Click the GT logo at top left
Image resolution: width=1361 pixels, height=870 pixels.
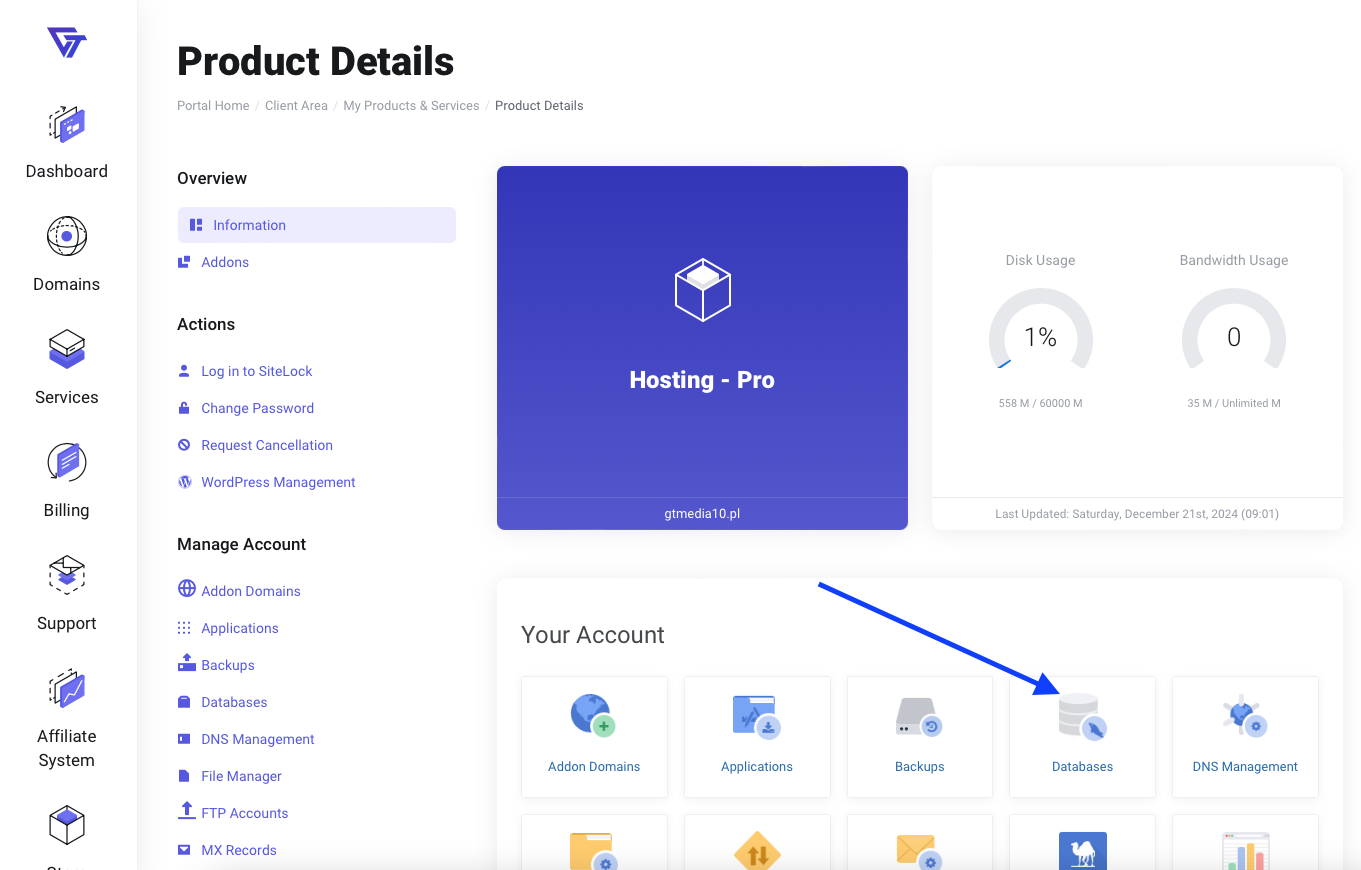[x=67, y=42]
